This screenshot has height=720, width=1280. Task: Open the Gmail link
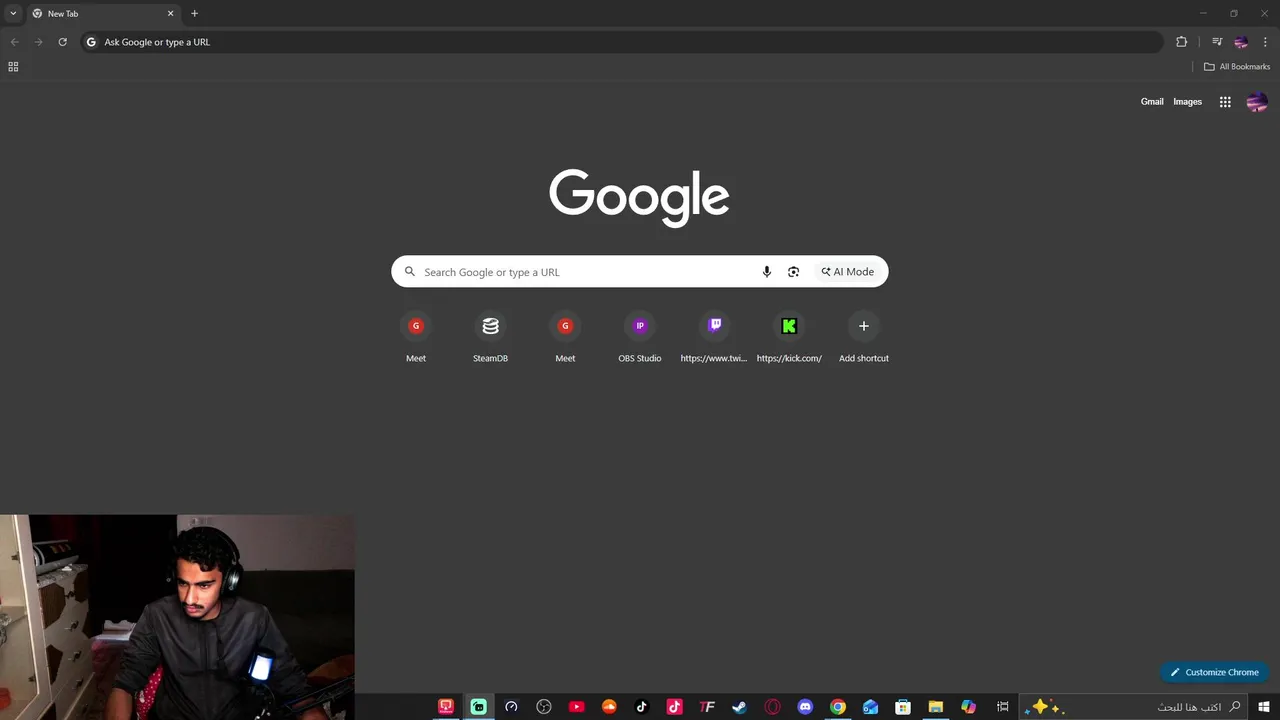[x=1152, y=102]
